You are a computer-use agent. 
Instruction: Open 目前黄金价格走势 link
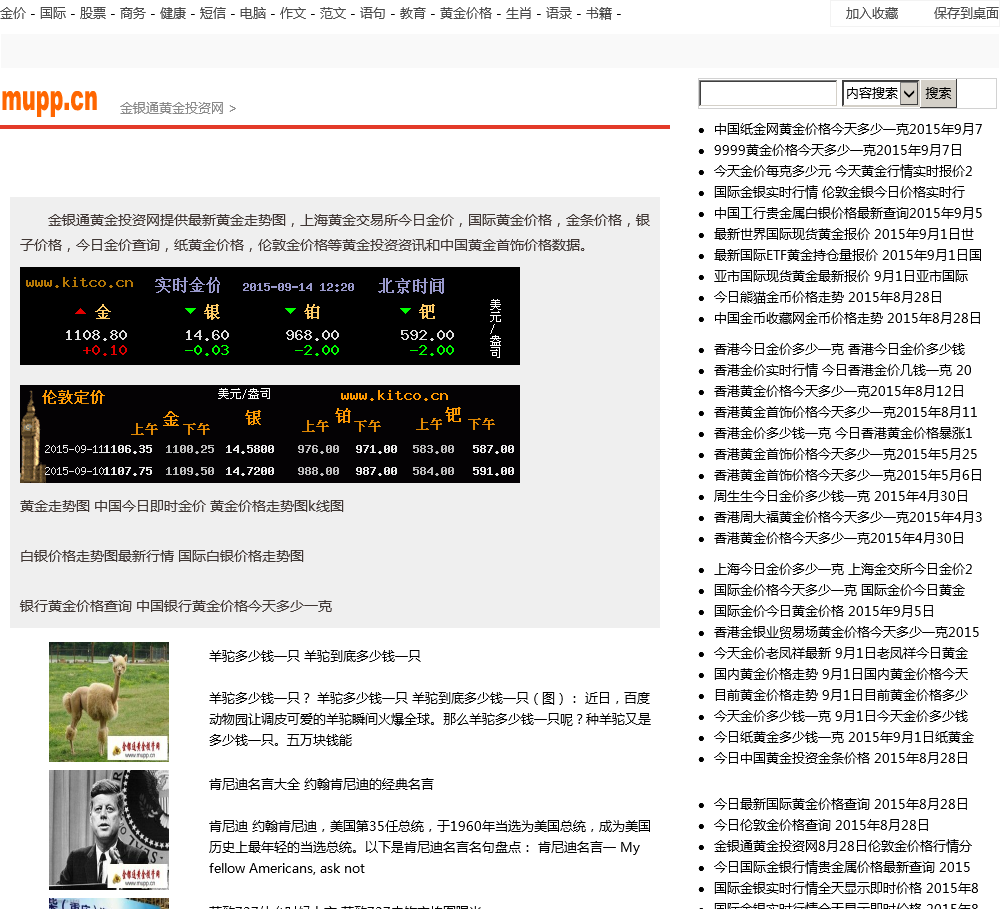point(841,695)
